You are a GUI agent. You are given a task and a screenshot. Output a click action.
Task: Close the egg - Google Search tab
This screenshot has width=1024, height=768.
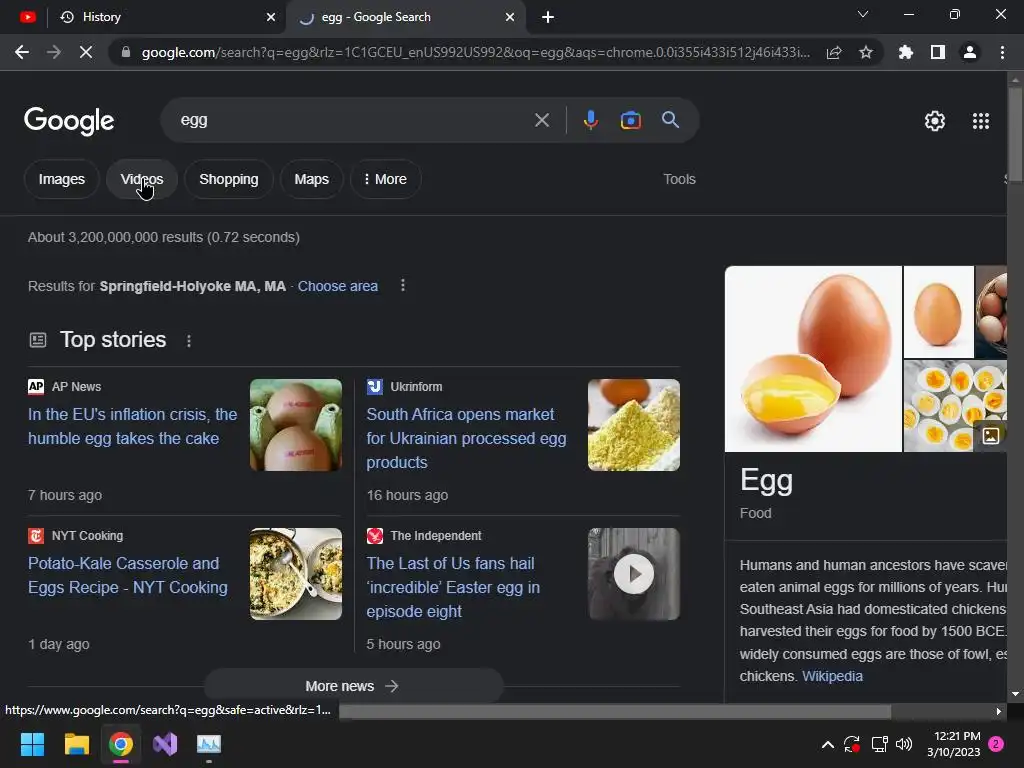tap(510, 17)
